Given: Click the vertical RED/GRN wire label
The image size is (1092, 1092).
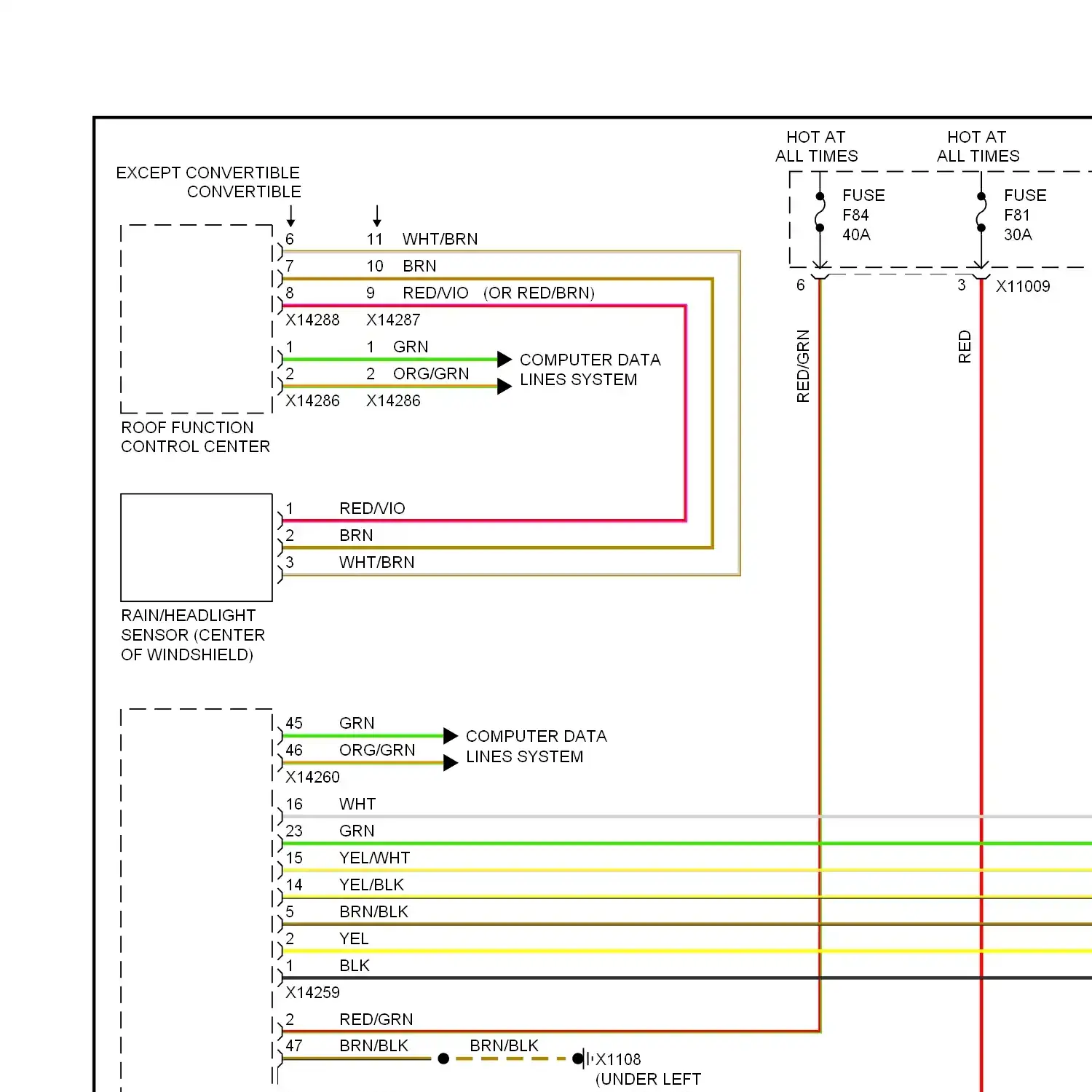Looking at the screenshot, I should point(803,366).
